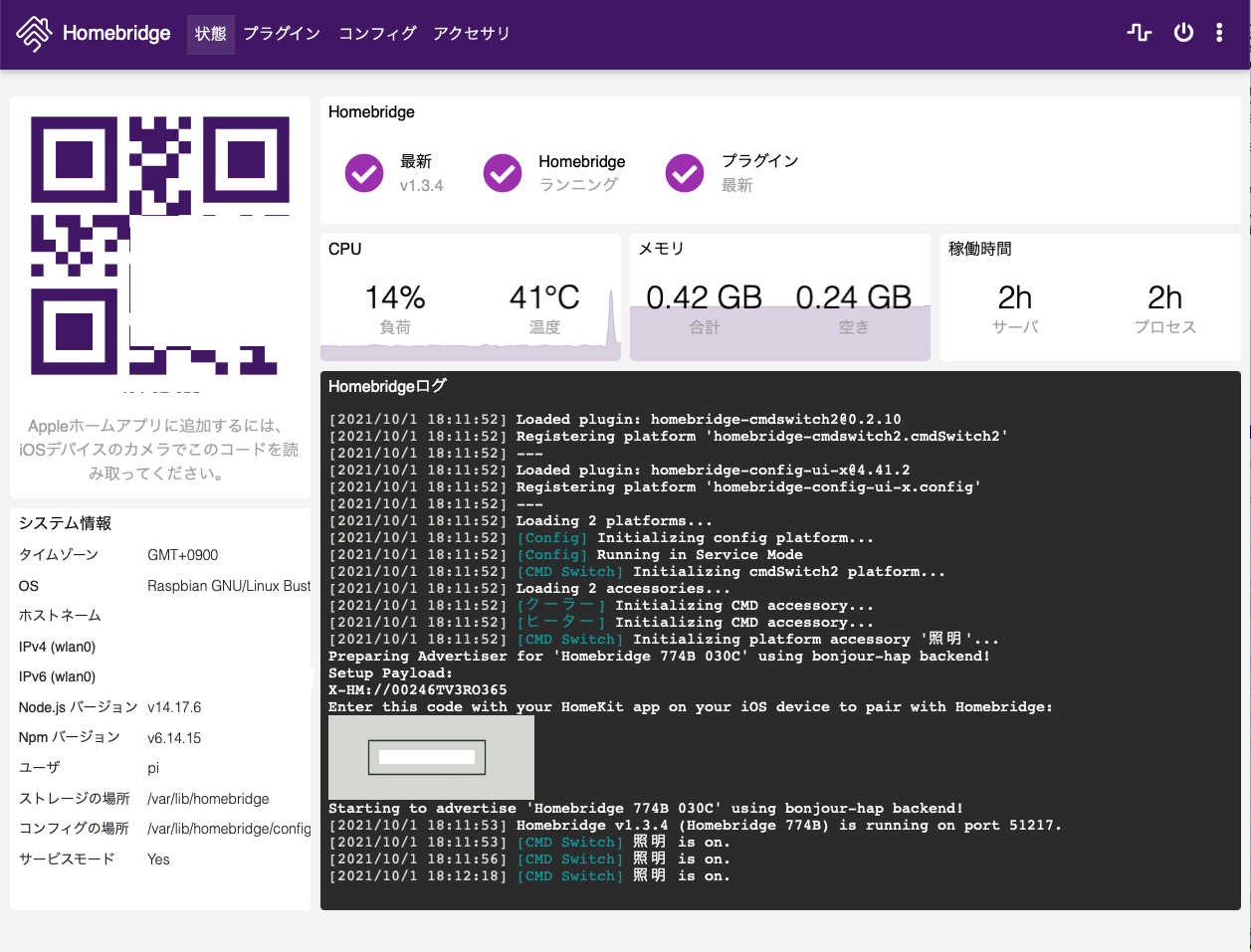The width and height of the screenshot is (1251, 952).
Task: Click the 'Loading 2 platforms...' log line
Action: coord(521,521)
